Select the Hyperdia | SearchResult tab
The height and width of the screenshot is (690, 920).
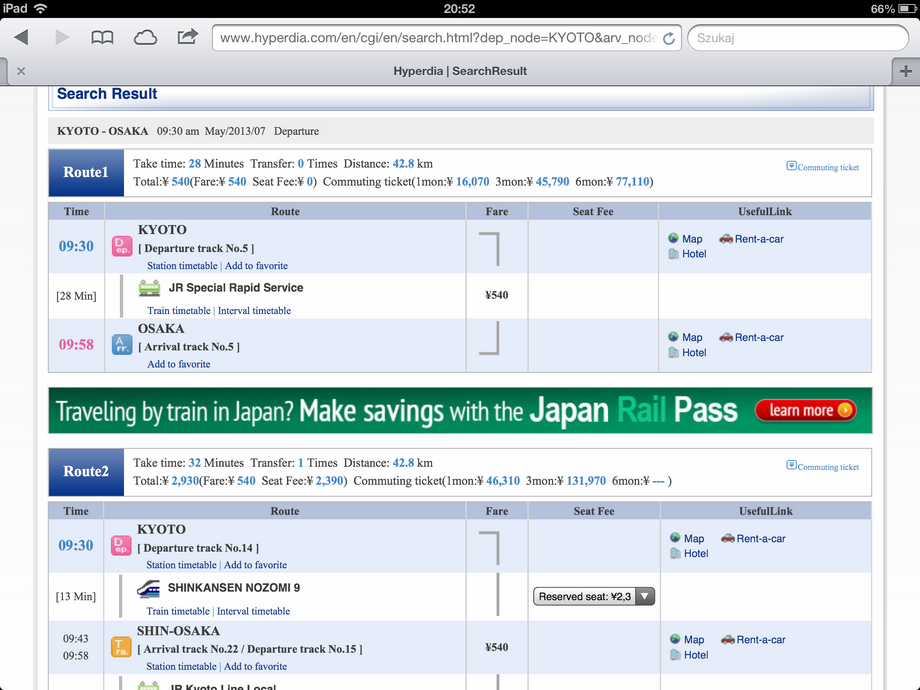[460, 71]
